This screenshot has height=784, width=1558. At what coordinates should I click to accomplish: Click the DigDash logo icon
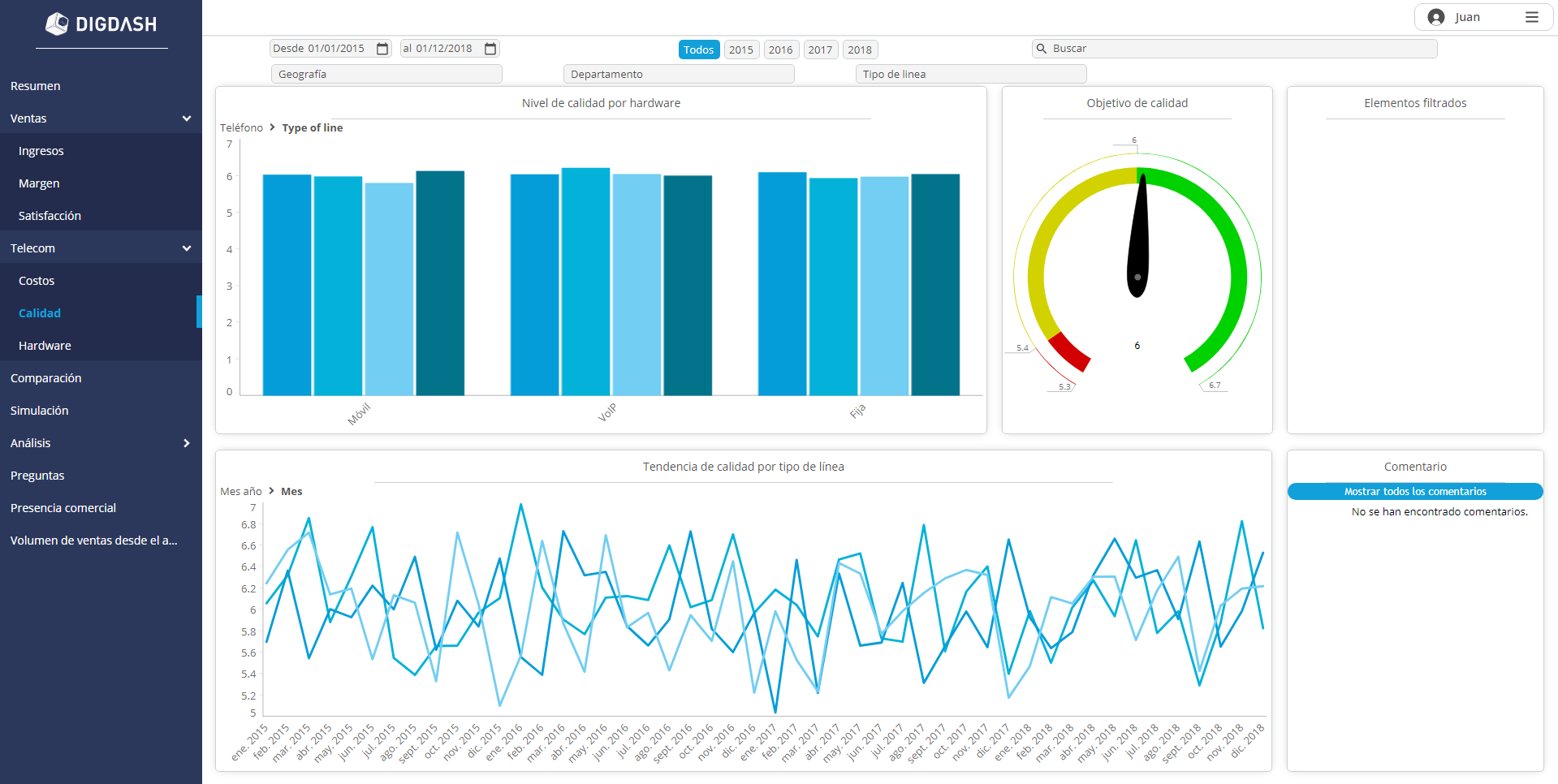pyautogui.click(x=57, y=24)
